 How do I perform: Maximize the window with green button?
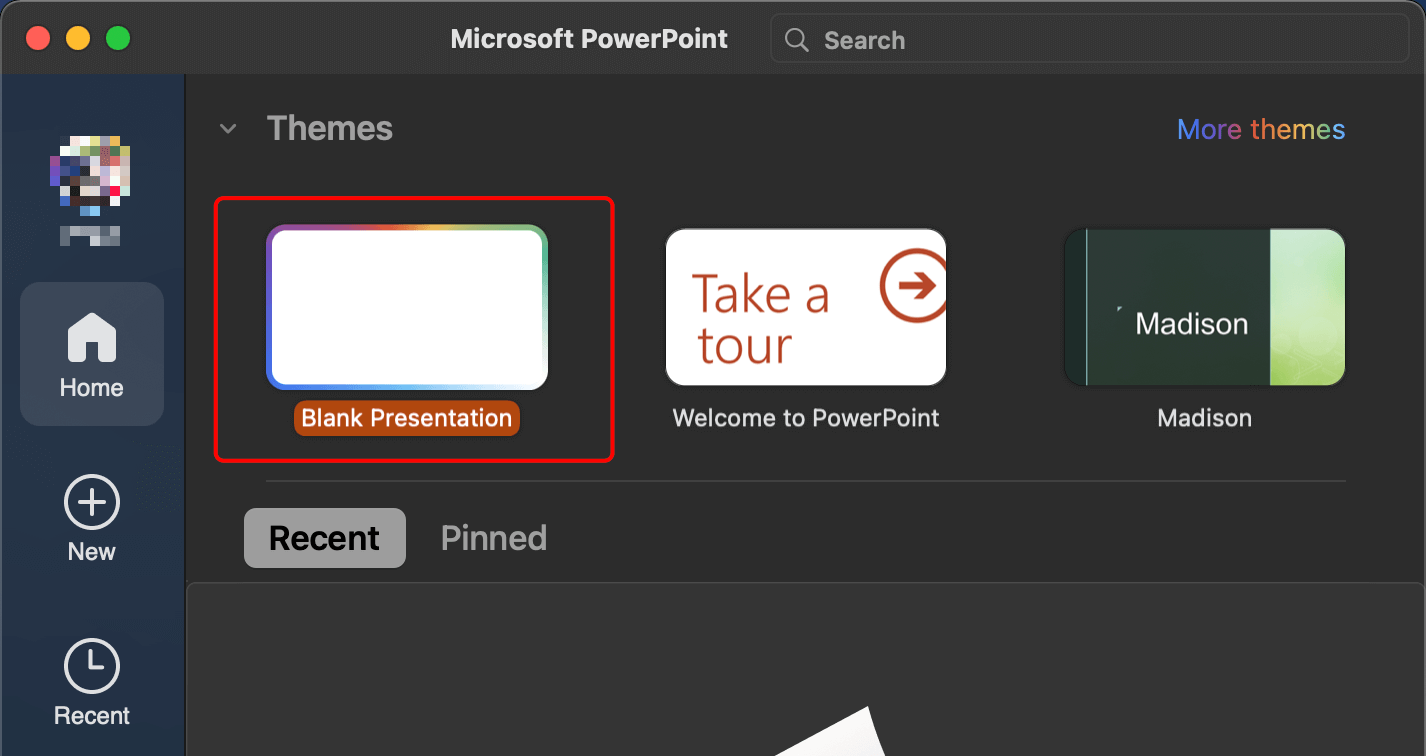(x=118, y=39)
